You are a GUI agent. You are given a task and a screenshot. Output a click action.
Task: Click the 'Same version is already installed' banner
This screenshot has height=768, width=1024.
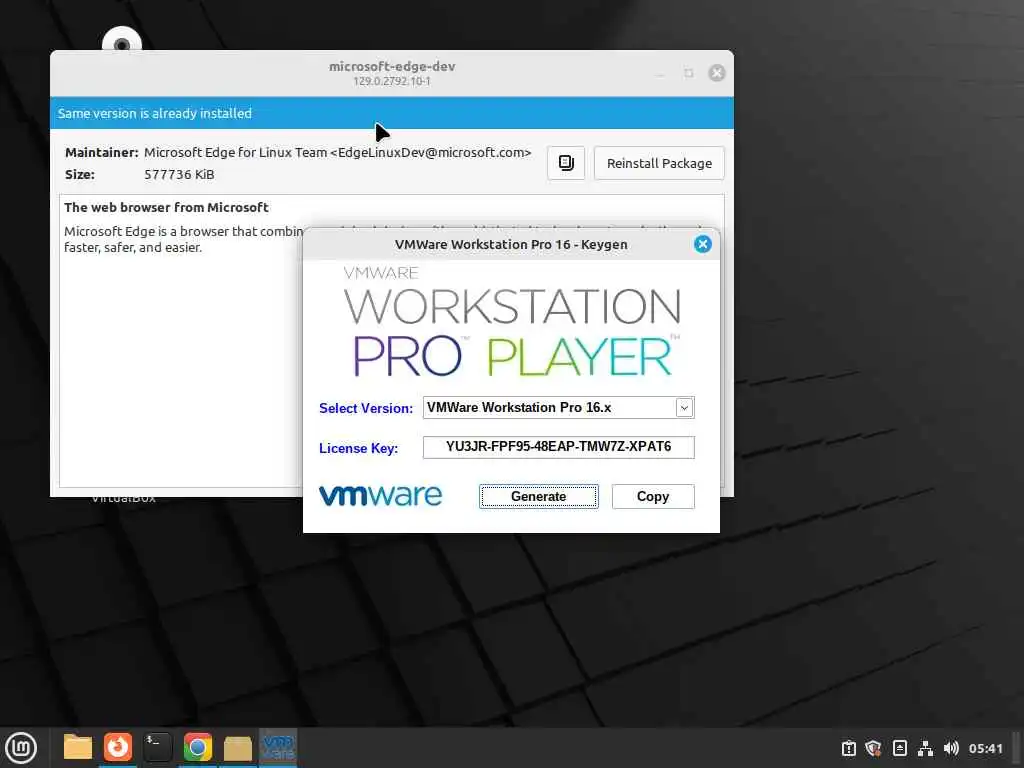[392, 113]
